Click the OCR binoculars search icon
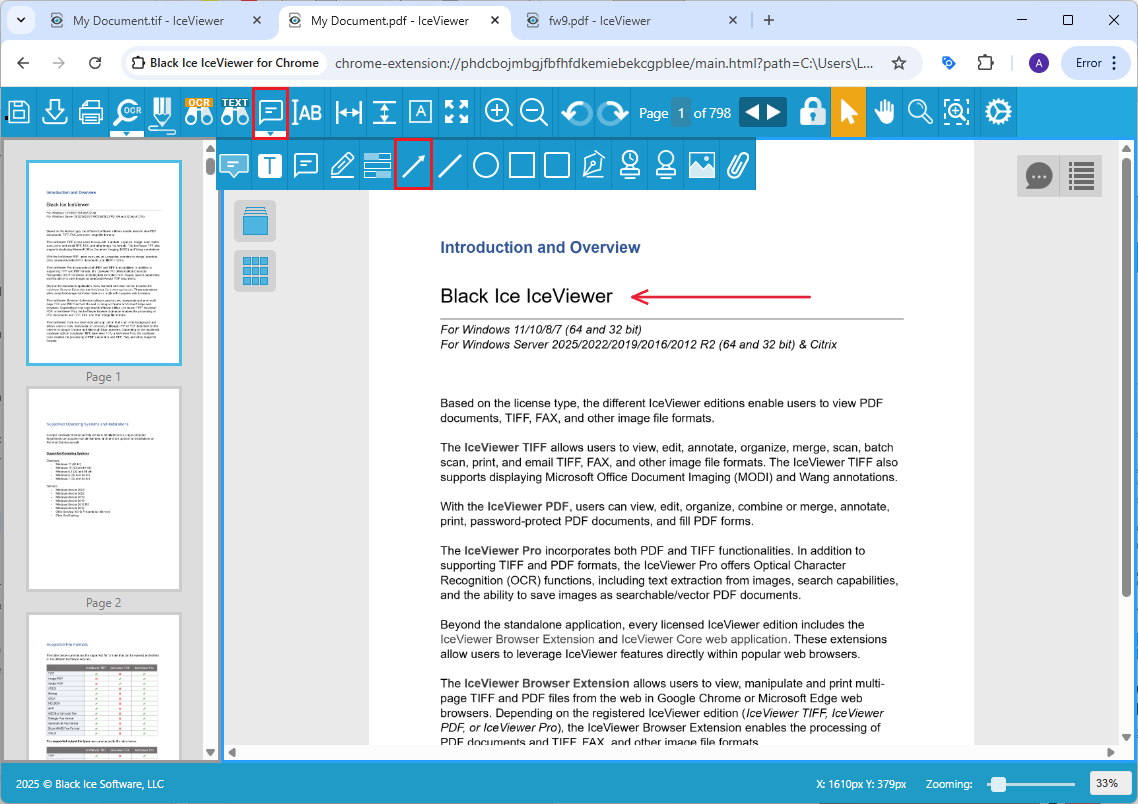 tap(198, 112)
